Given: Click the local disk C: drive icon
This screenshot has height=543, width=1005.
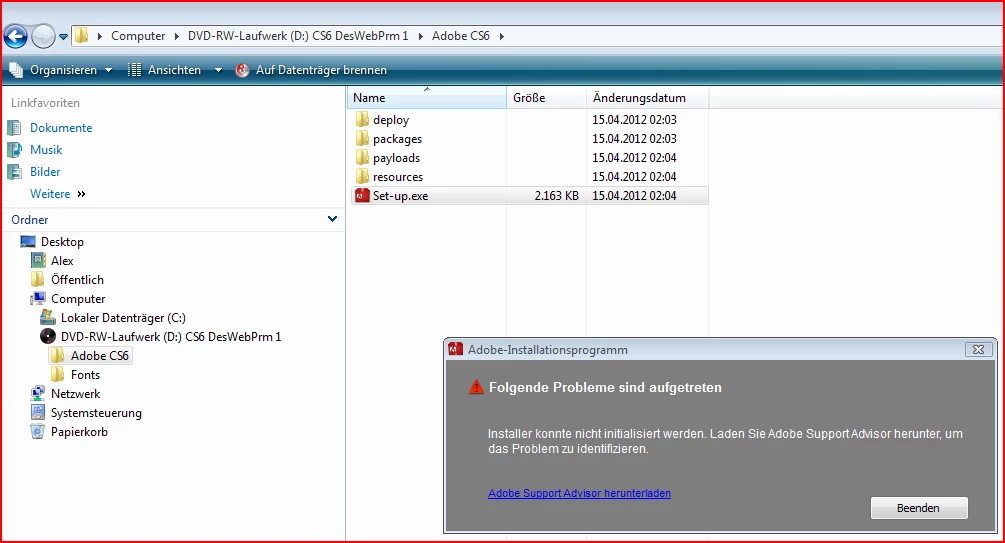Looking at the screenshot, I should click(x=48, y=317).
